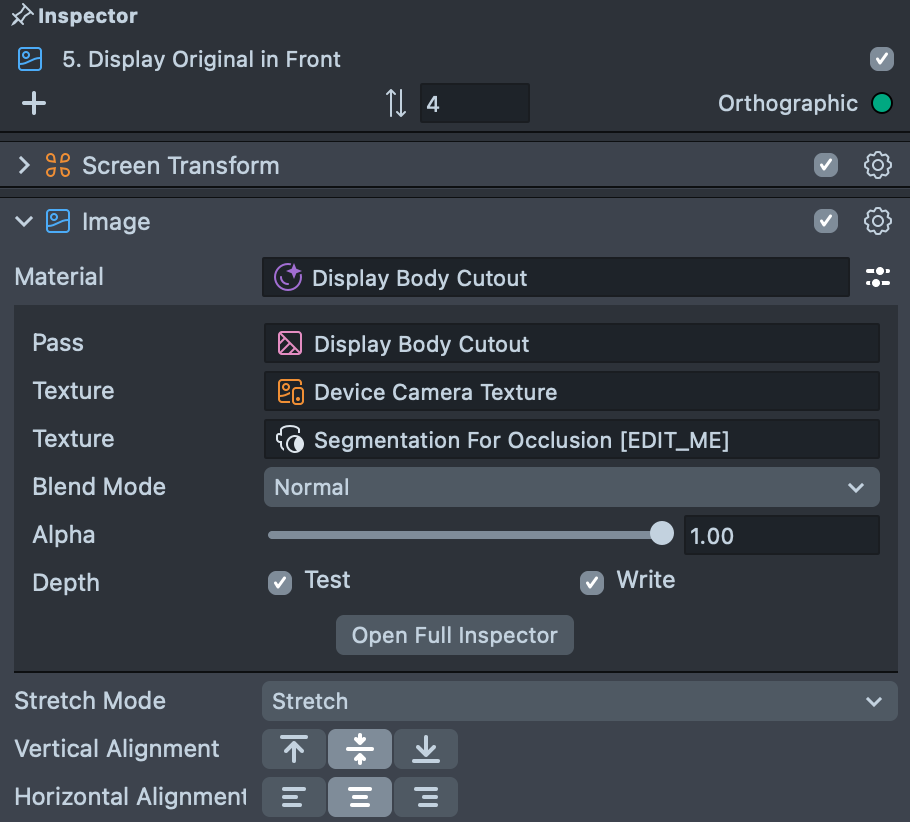Click the Open Full Inspector button
910x822 pixels.
455,635
